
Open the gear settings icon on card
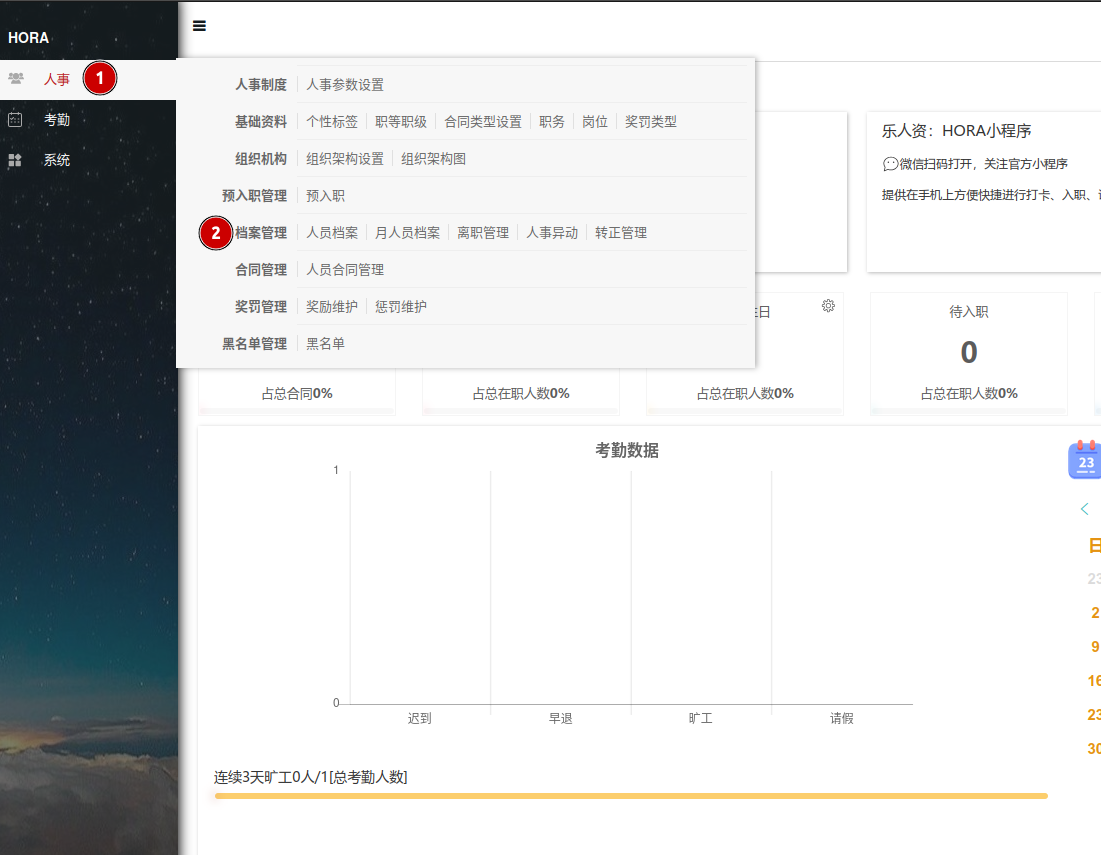tap(828, 306)
